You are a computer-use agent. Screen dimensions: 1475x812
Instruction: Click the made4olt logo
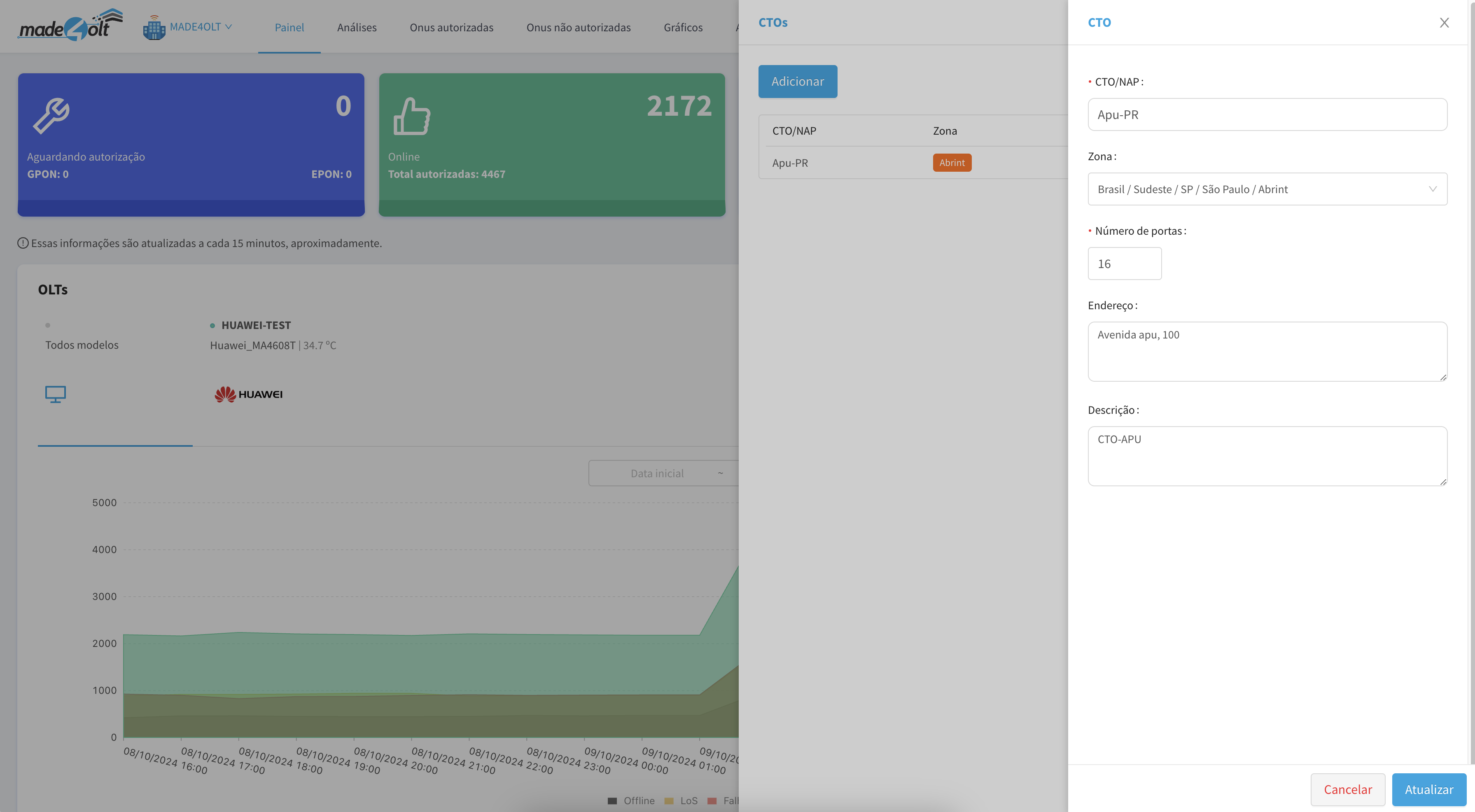pos(70,26)
